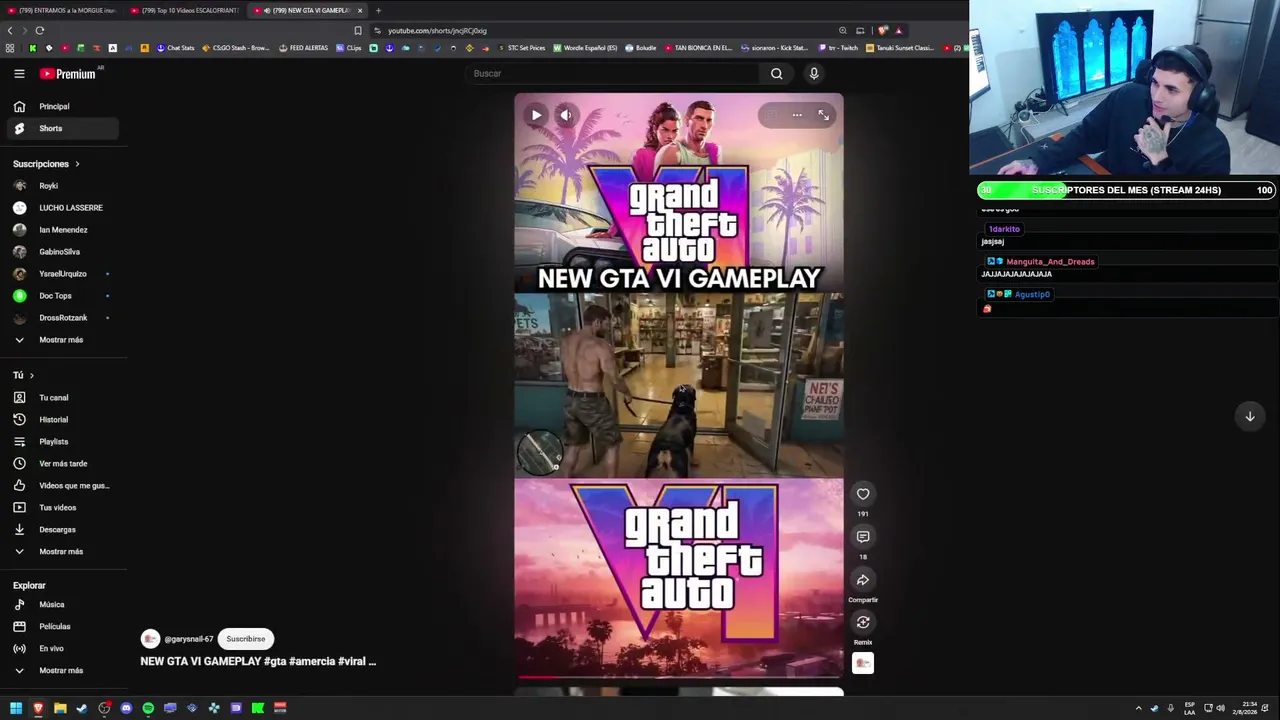Click the YouTube Buscar search field
The image size is (1280, 720).
point(615,73)
